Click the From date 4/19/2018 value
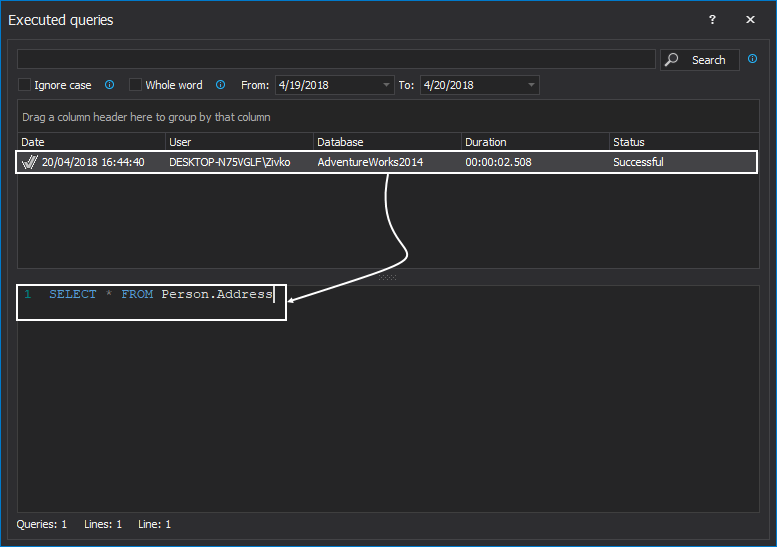Image resolution: width=777 pixels, height=547 pixels. pos(304,85)
